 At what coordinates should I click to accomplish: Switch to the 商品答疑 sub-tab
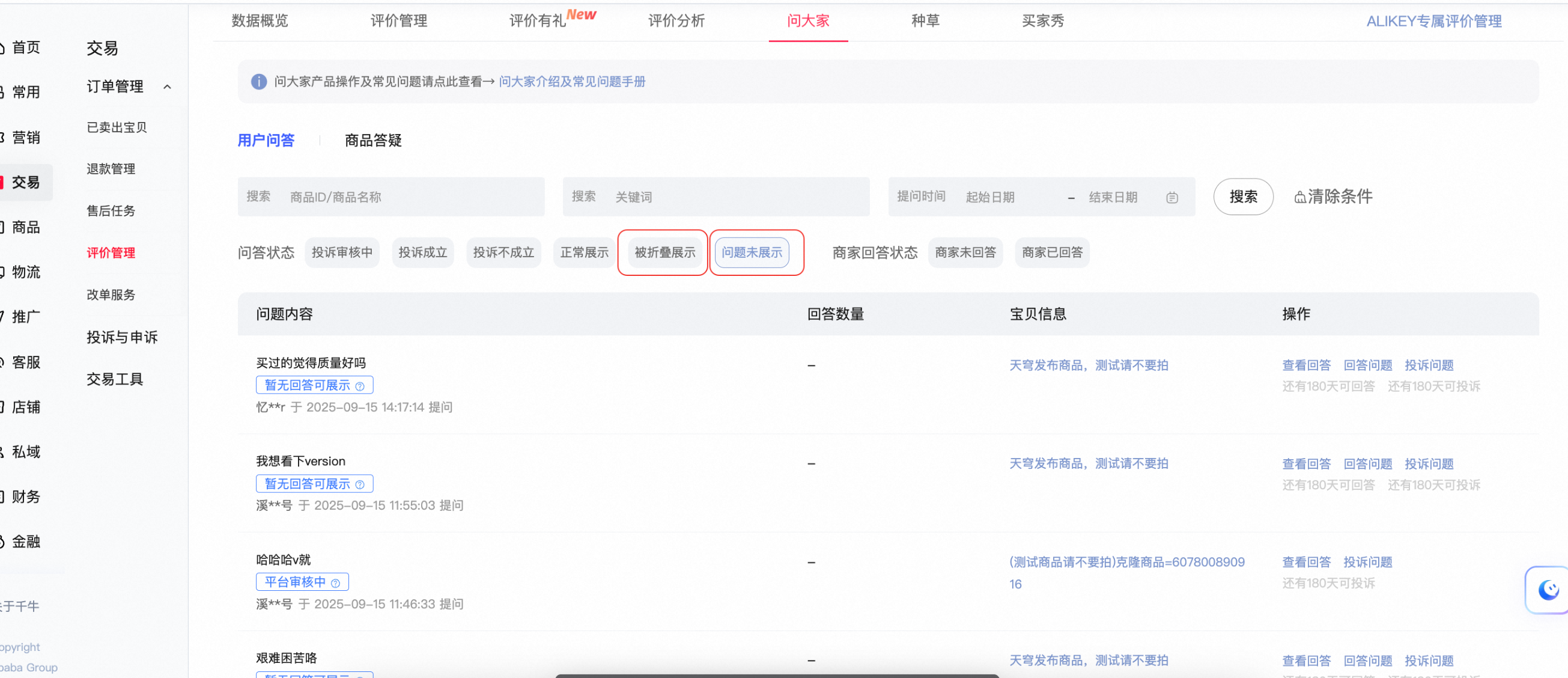(x=373, y=141)
